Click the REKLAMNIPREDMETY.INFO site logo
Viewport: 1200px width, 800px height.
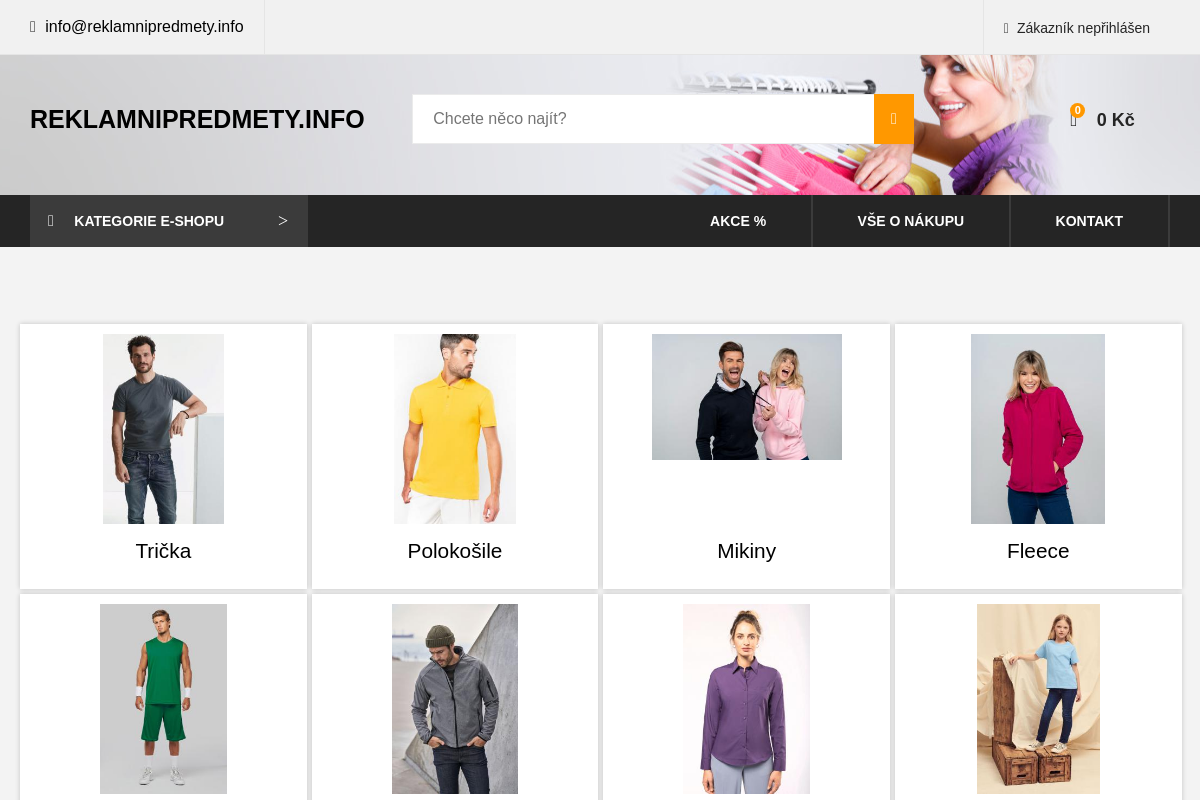click(x=197, y=119)
